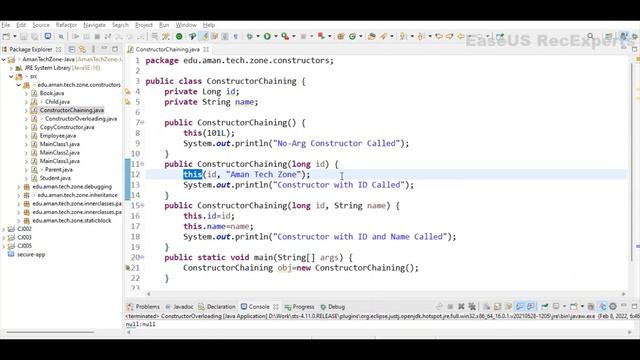Image resolution: width=640 pixels, height=360 pixels.
Task: Expand the edu.aman.tech.zone.debugging package
Action: [19, 187]
